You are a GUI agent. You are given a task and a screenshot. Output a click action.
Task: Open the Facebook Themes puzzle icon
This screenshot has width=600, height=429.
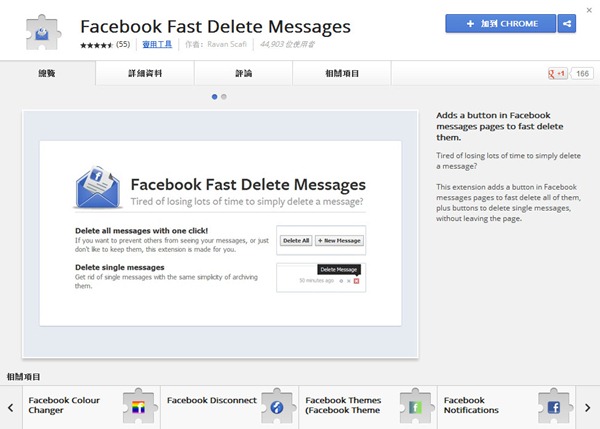[416, 406]
